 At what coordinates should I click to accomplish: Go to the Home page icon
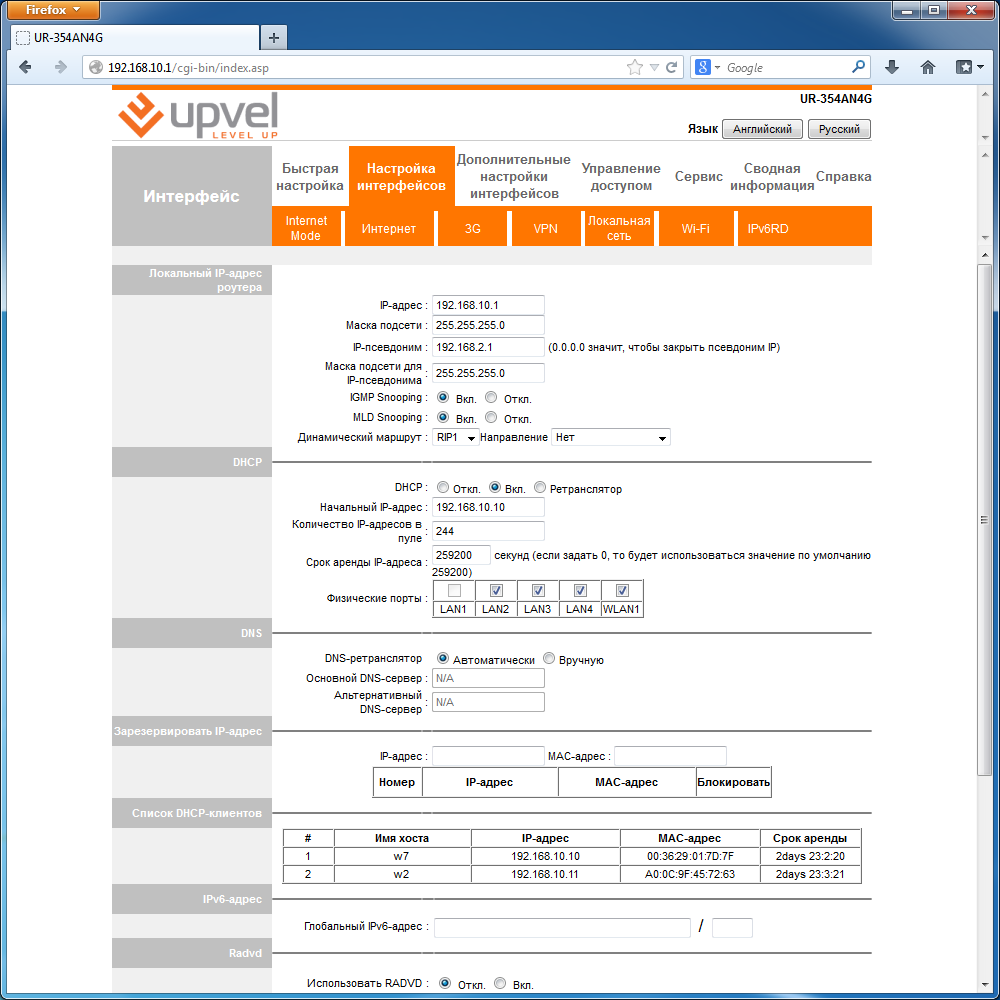(928, 67)
